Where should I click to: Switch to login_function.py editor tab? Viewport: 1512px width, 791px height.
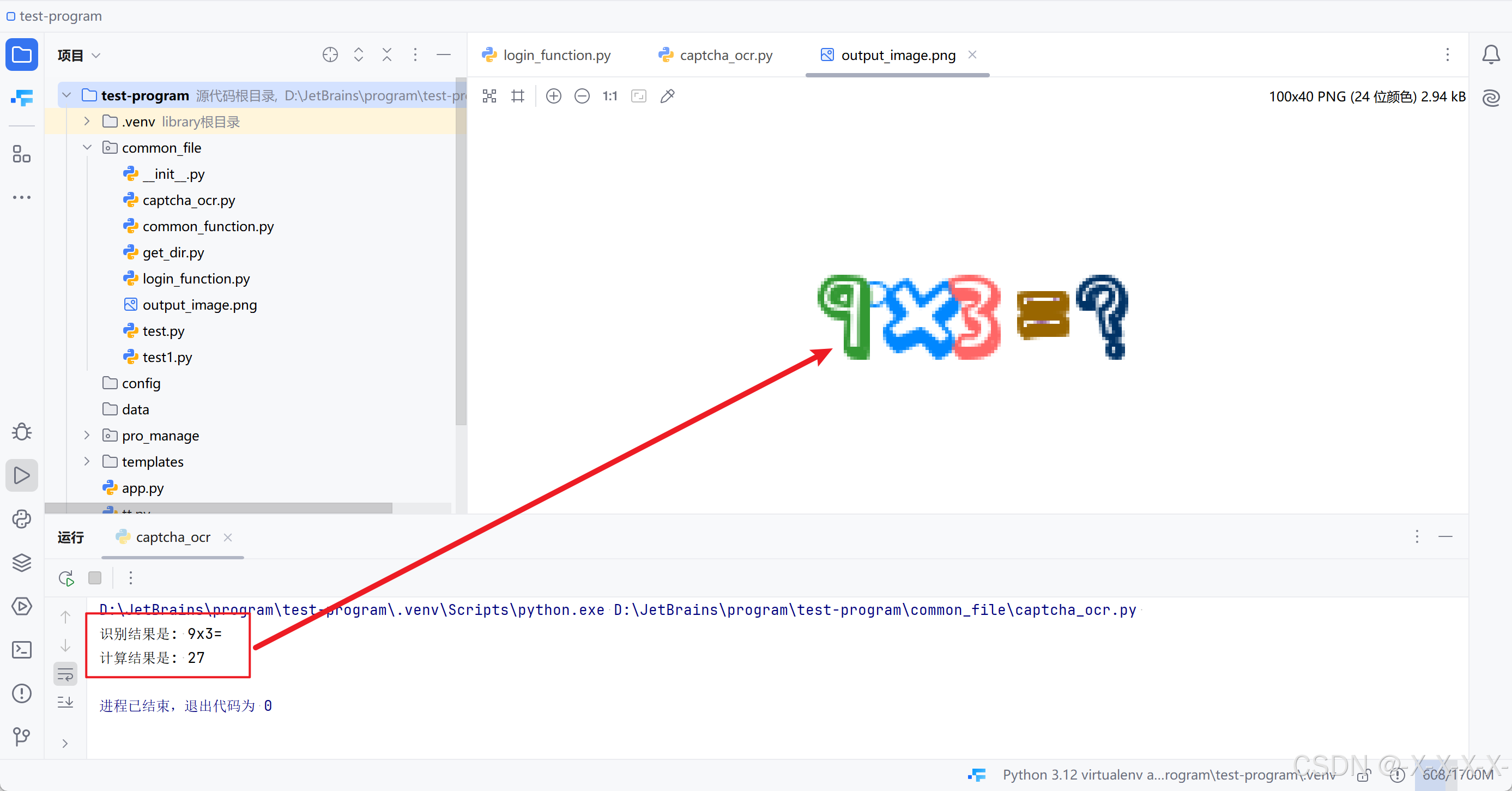[557, 55]
